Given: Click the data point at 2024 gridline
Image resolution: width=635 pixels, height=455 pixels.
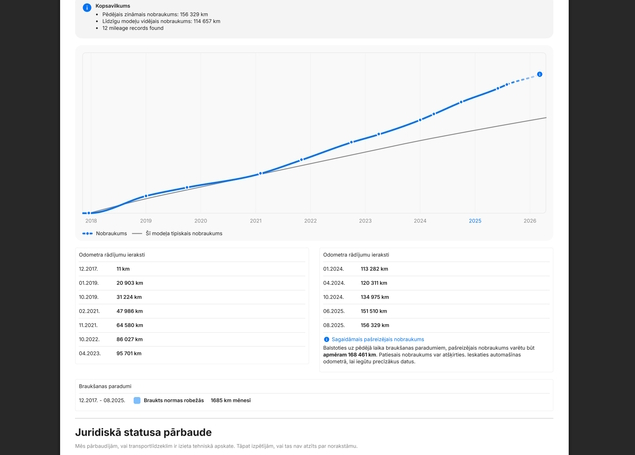Looking at the screenshot, I should coord(420,120).
